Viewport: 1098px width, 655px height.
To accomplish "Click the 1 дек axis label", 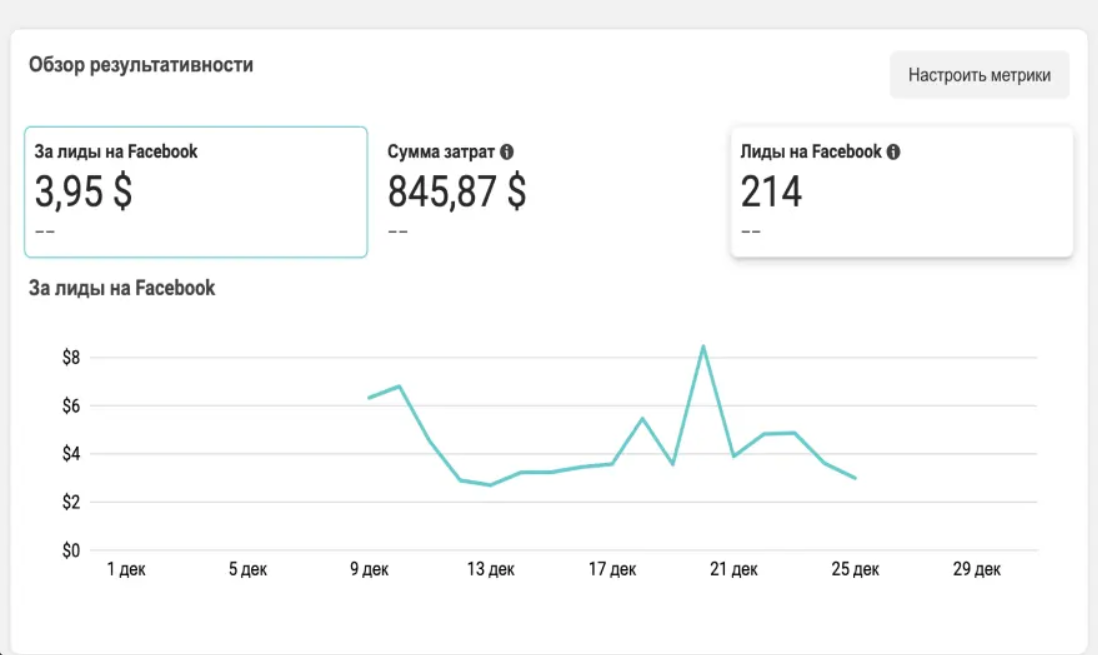I will pos(126,569).
